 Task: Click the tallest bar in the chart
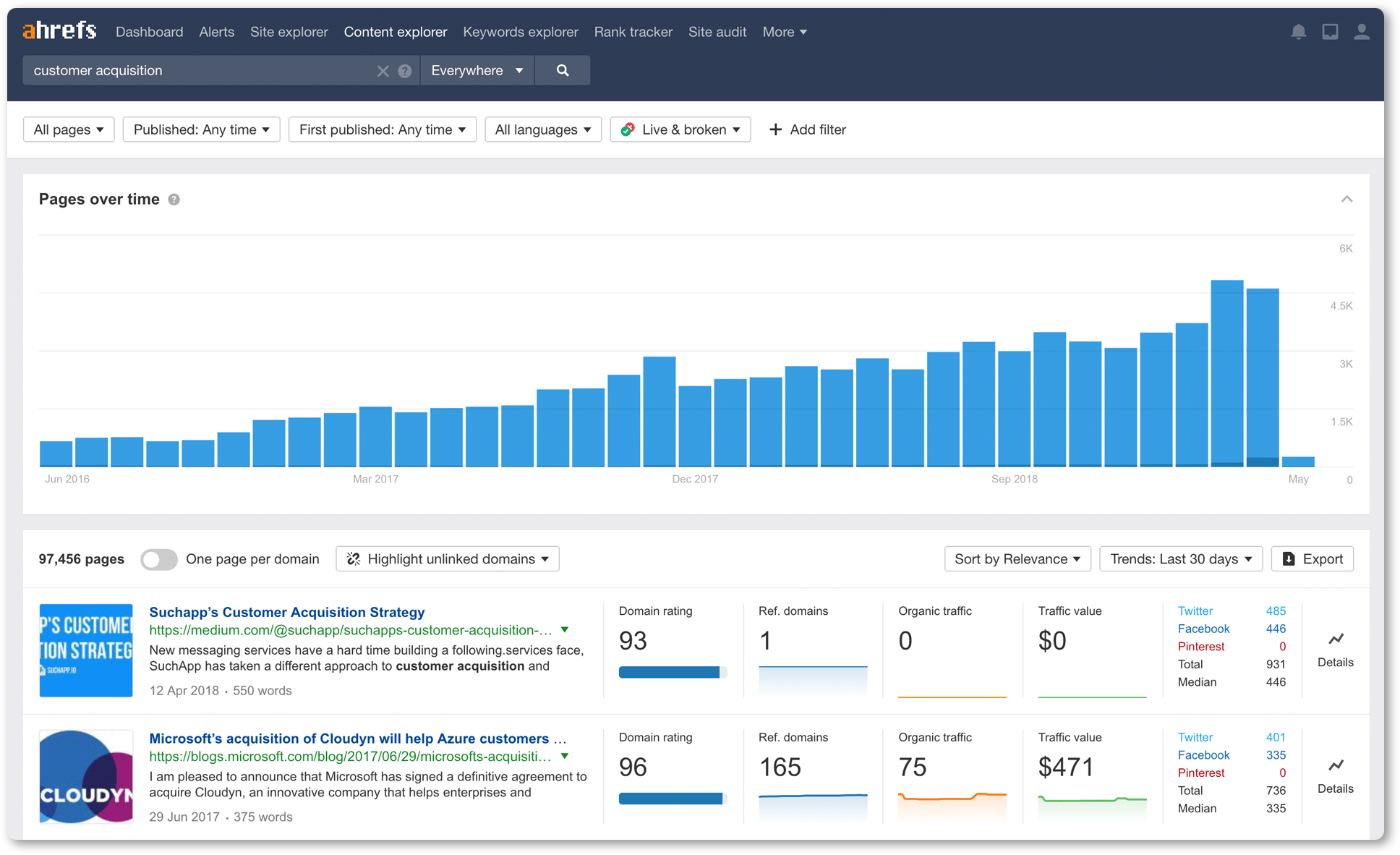coord(1227,373)
